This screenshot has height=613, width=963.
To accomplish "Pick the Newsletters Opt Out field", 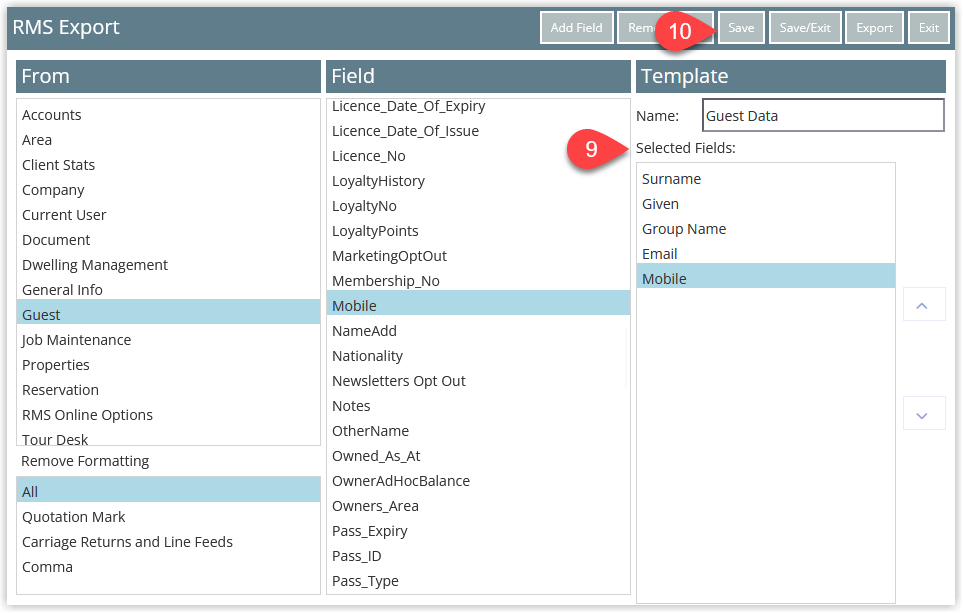I will point(478,381).
